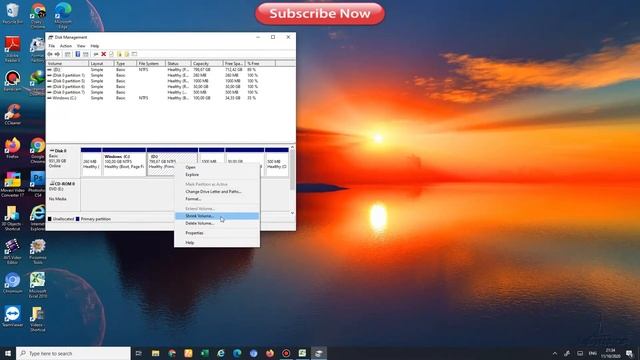Click the Subscribe Now button

click(320, 13)
